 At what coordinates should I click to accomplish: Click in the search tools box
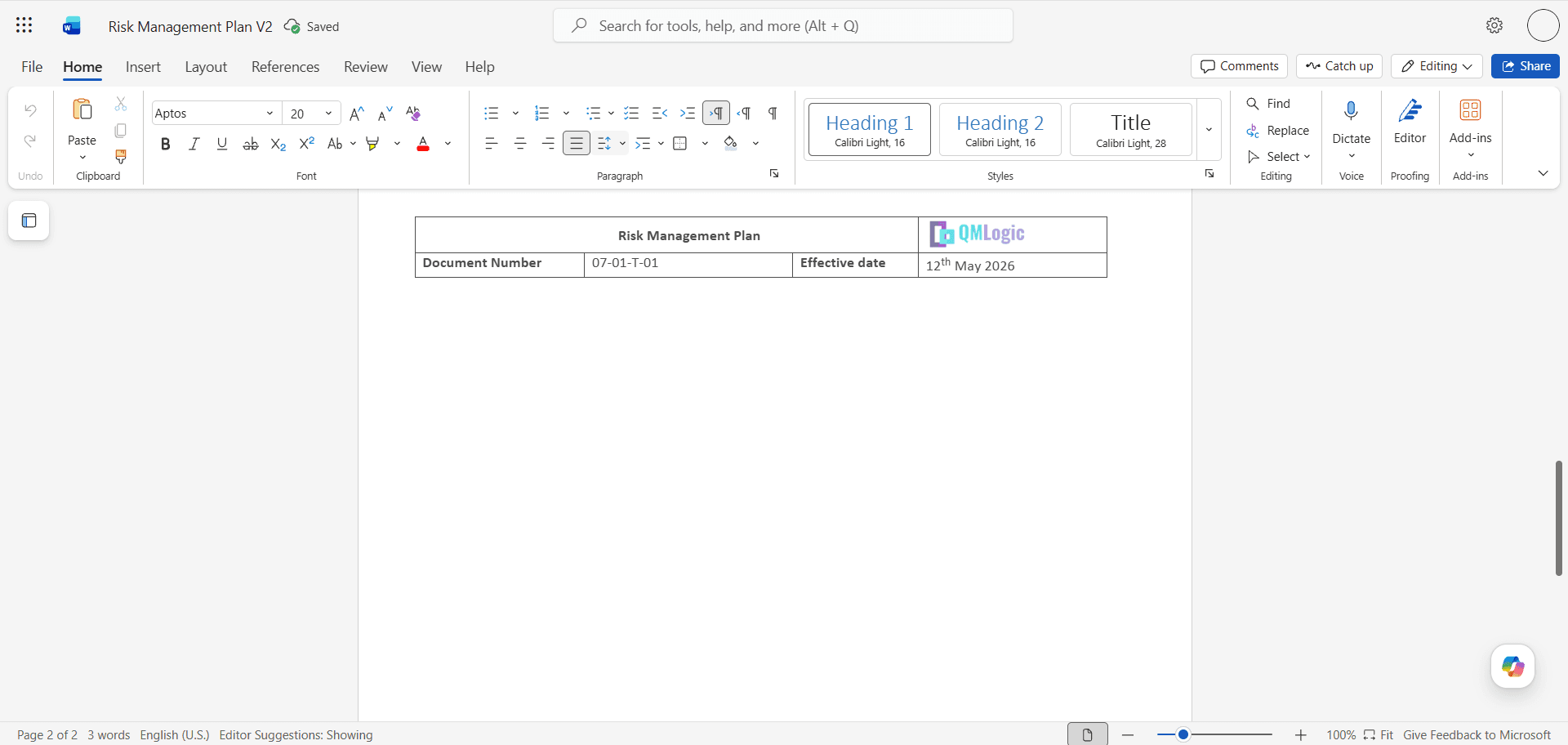pyautogui.click(x=783, y=25)
